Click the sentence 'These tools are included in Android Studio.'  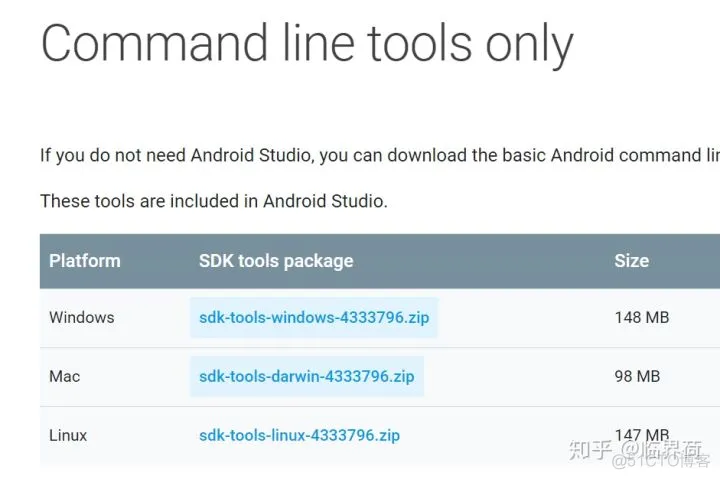coord(214,201)
